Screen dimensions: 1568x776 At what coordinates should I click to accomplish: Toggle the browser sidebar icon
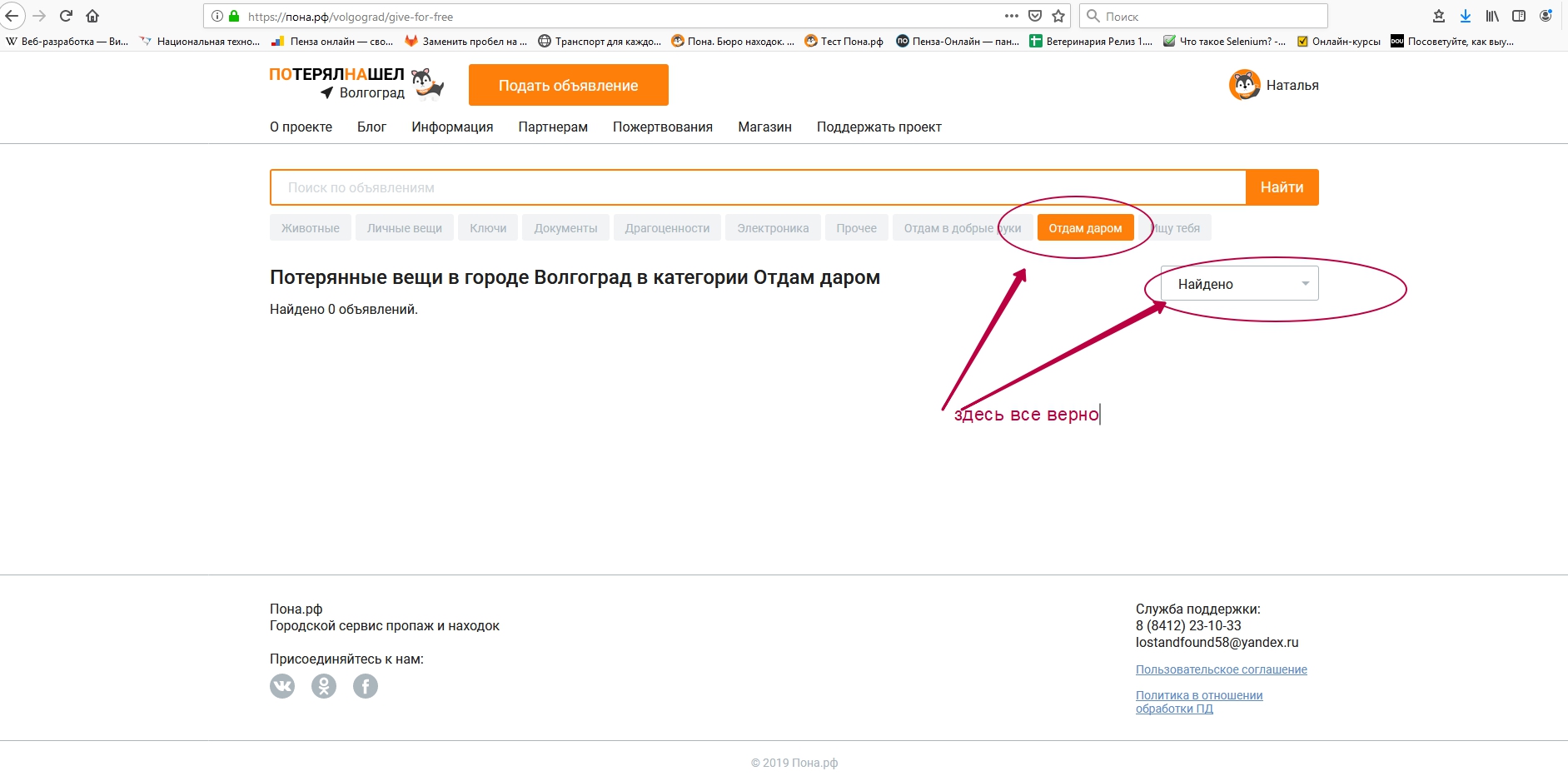tap(1519, 16)
